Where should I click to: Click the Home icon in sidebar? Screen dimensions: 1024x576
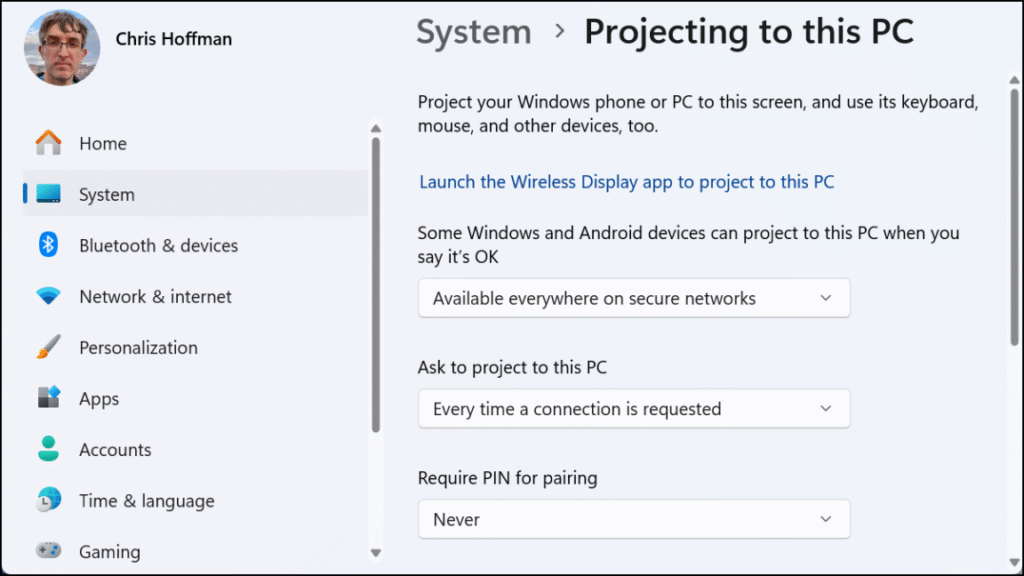click(48, 143)
